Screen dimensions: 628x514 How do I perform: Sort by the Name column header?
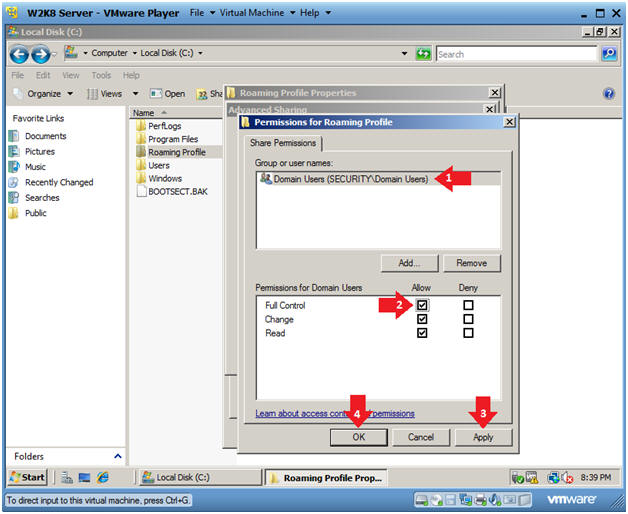[x=175, y=113]
